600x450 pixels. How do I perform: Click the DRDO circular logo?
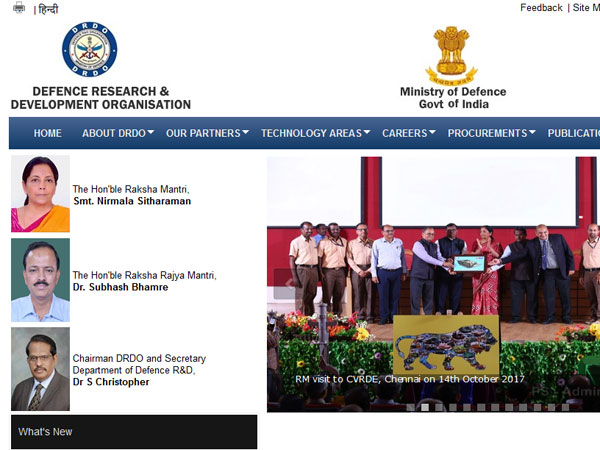(90, 50)
